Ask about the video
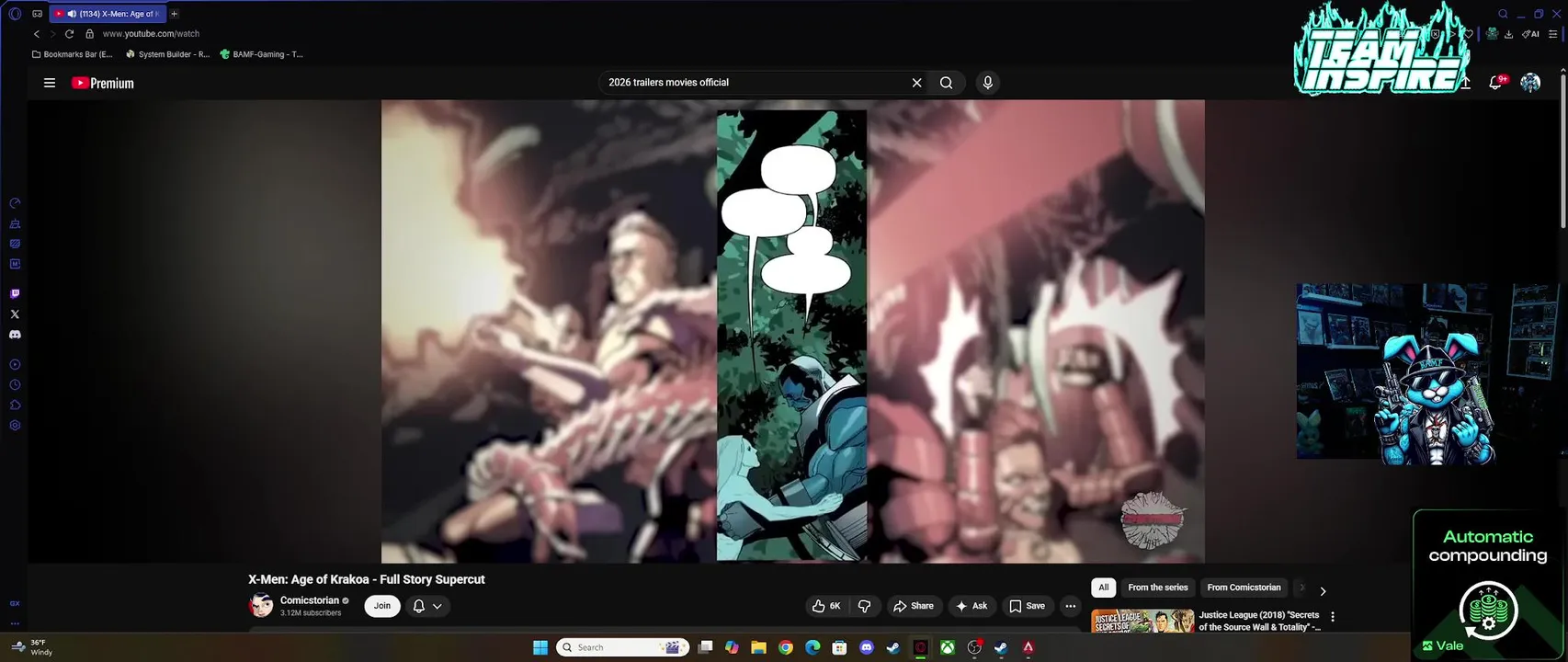Viewport: 1568px width, 662px height. pos(971,606)
